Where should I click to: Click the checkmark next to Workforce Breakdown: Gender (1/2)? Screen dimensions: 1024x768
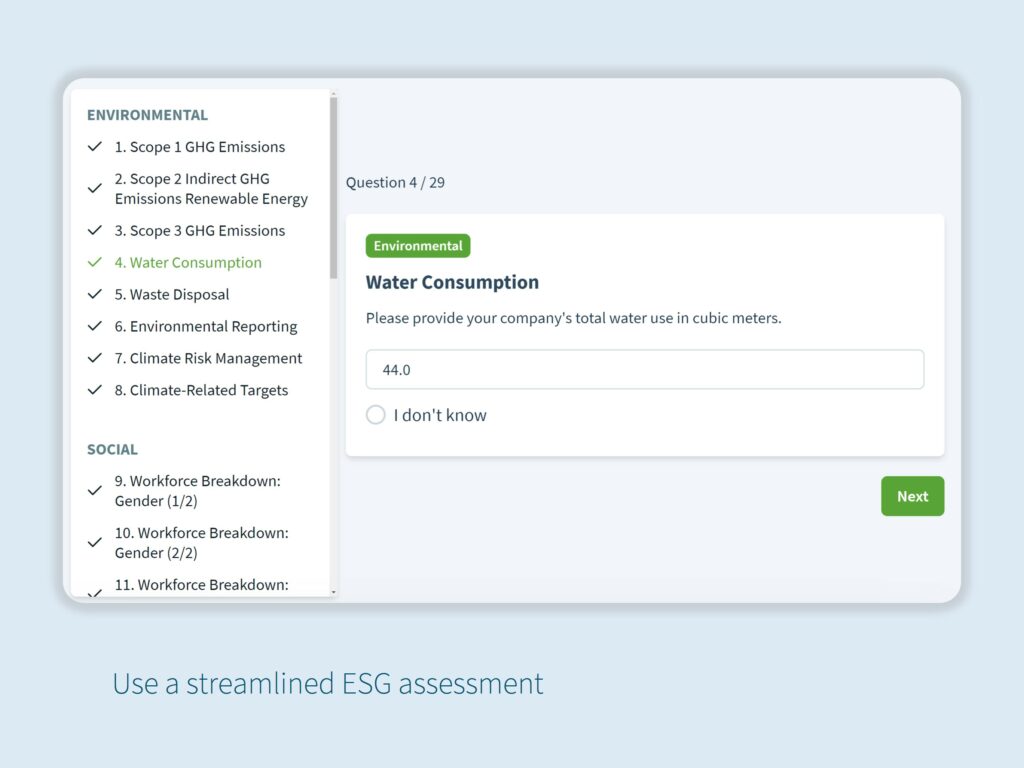click(x=95, y=491)
